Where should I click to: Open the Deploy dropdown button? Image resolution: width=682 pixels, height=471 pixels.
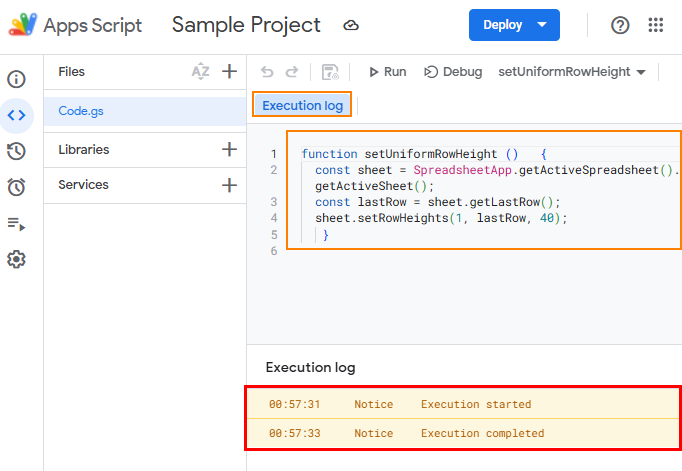[x=514, y=25]
